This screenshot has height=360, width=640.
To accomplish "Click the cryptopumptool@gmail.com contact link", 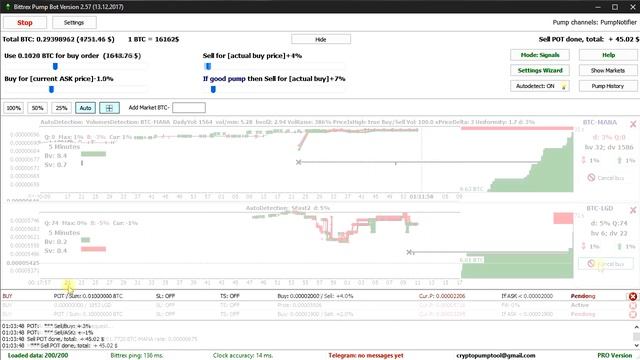I will 496,356.
